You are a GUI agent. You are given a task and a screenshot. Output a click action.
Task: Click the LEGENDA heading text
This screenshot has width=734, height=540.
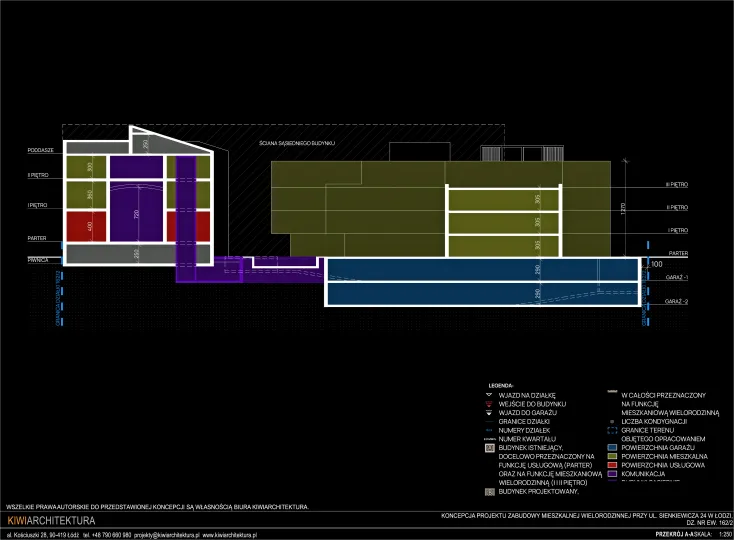click(x=500, y=385)
